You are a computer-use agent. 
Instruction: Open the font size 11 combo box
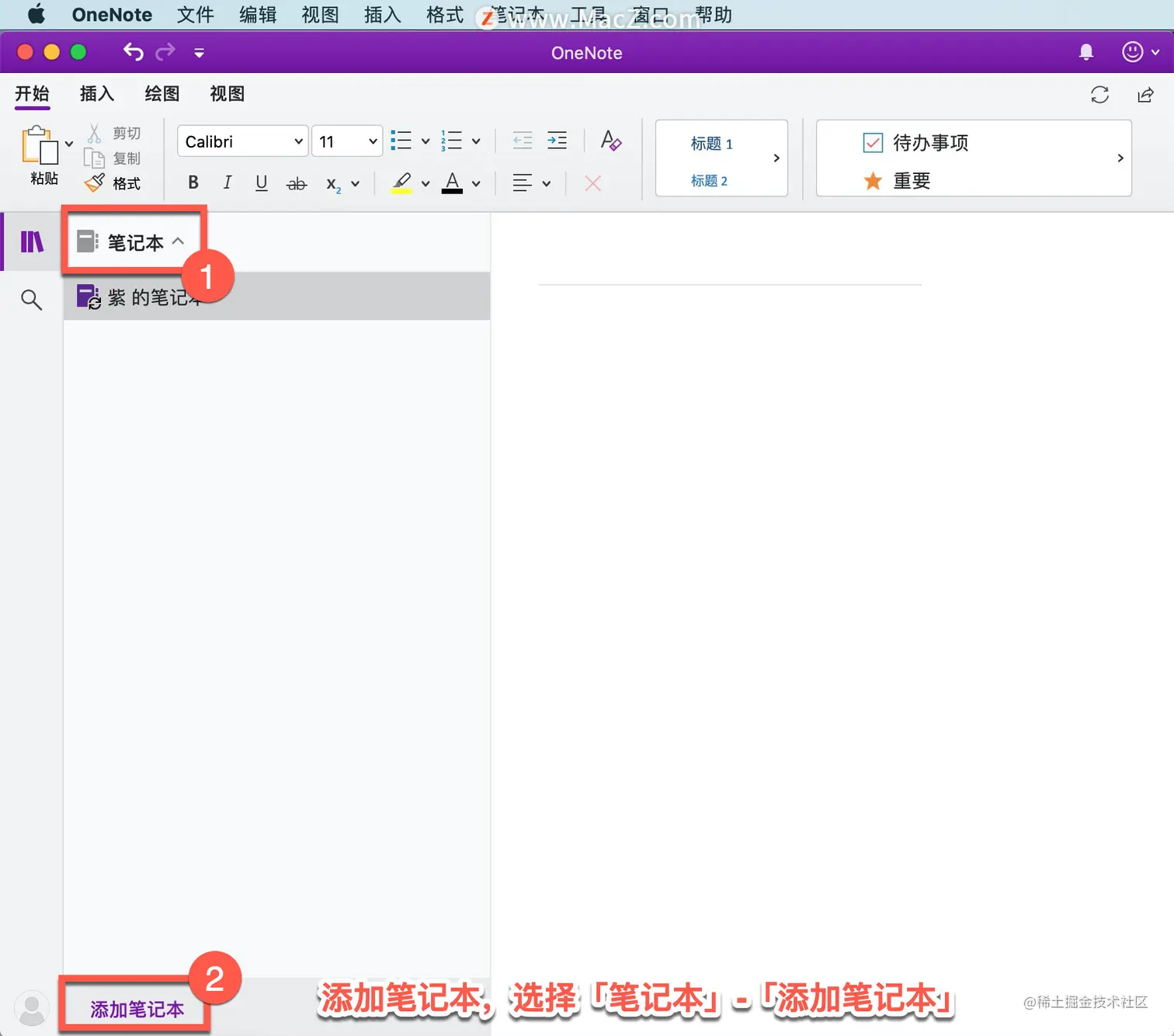point(347,141)
